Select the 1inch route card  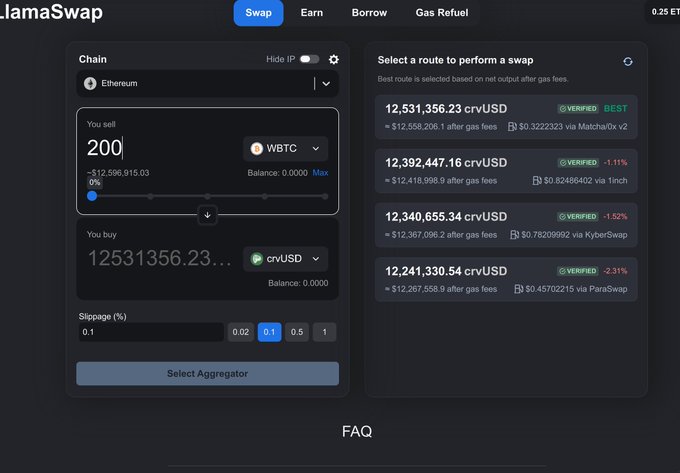[506, 171]
